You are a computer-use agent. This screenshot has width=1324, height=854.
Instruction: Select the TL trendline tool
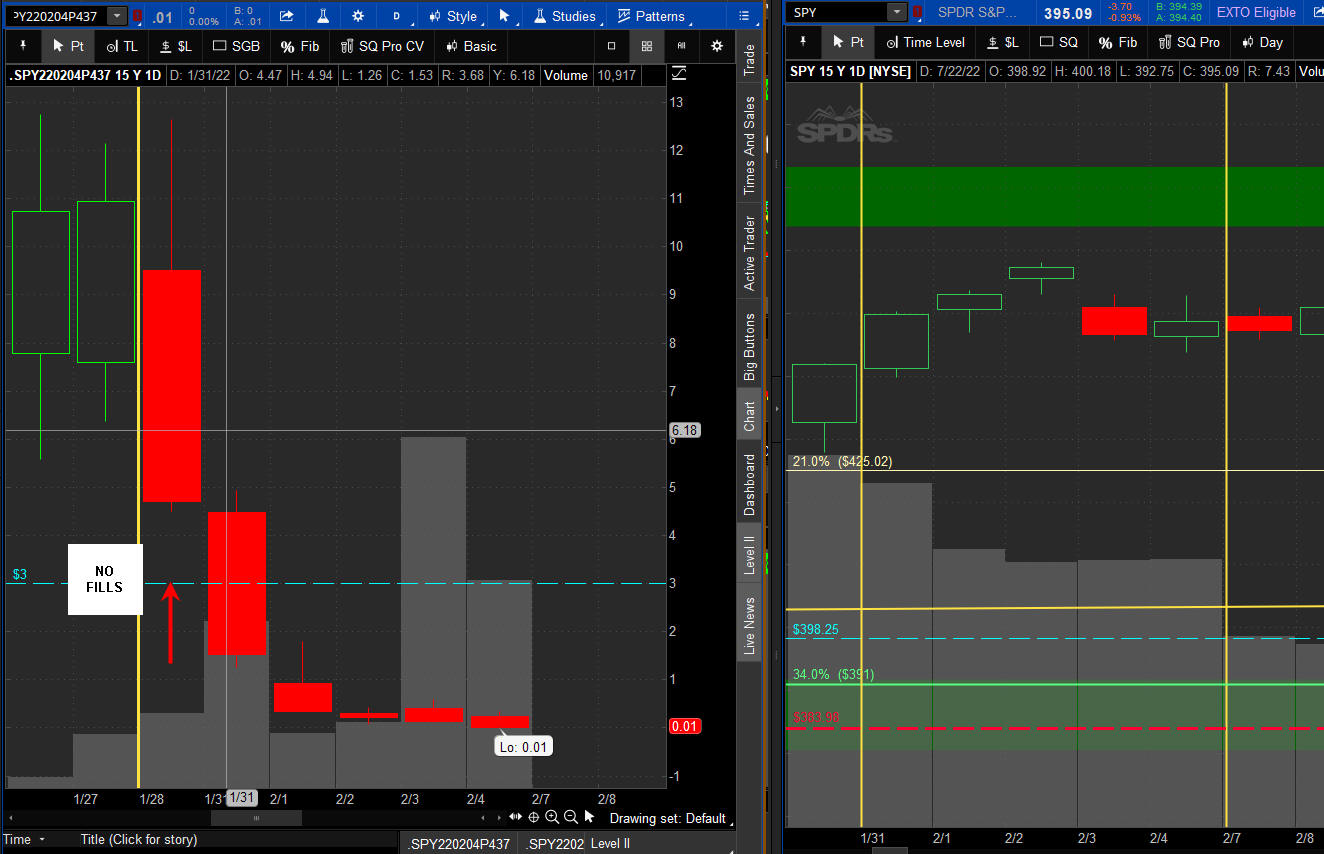(x=122, y=46)
